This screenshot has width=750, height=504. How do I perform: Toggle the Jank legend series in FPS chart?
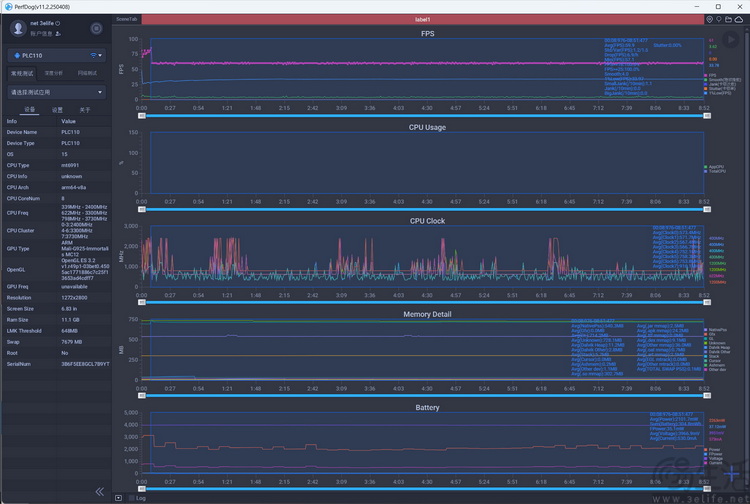[719, 84]
